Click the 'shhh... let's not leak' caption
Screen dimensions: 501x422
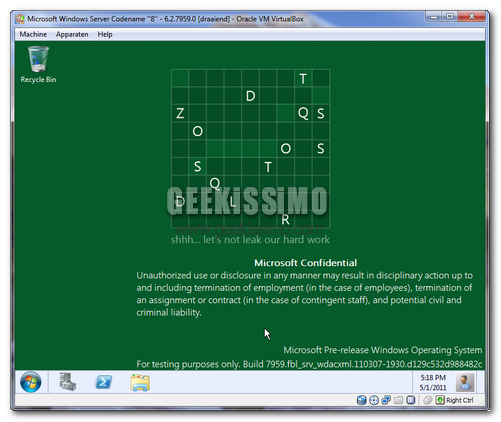click(250, 240)
